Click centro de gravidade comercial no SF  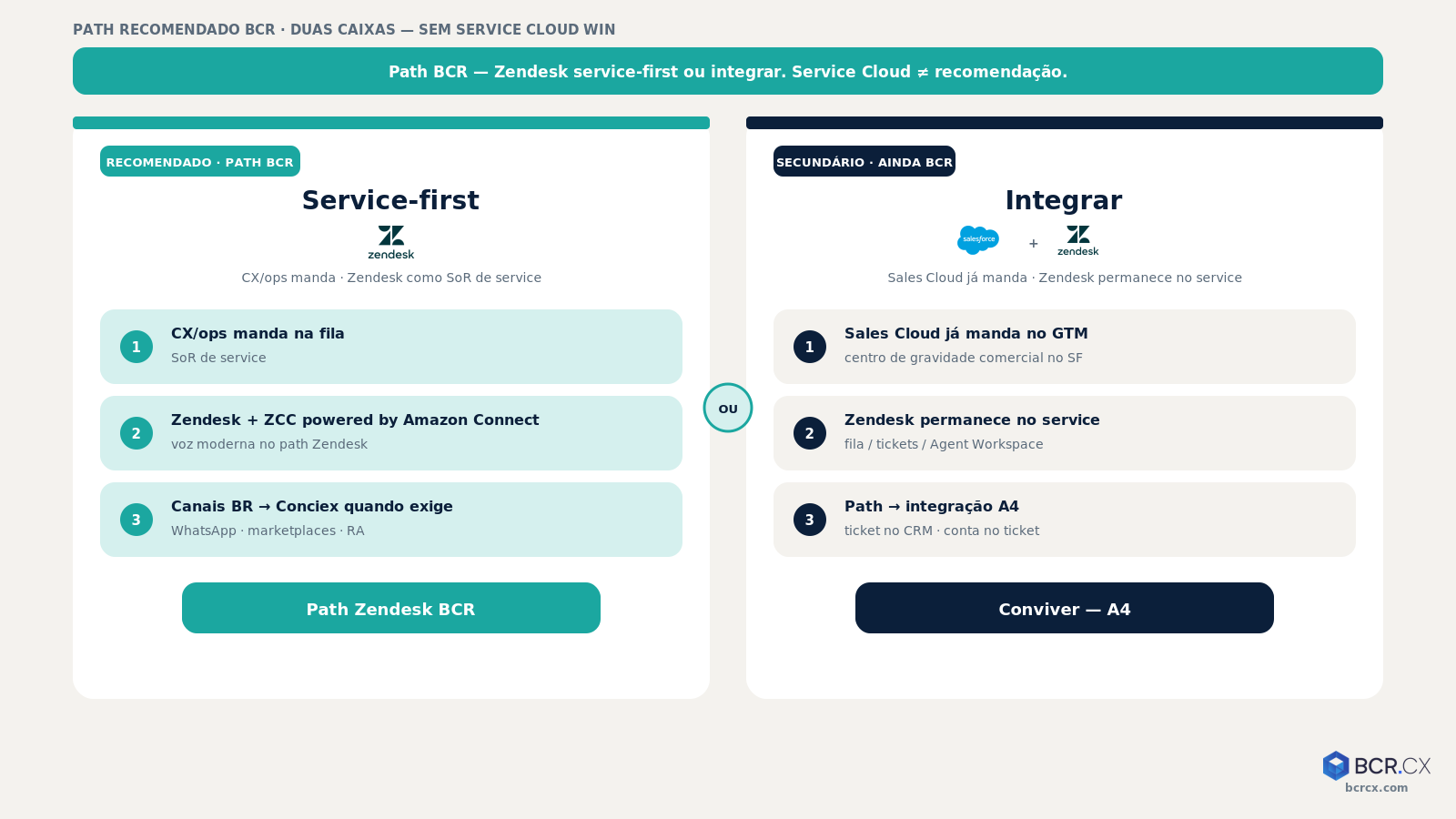pos(964,358)
